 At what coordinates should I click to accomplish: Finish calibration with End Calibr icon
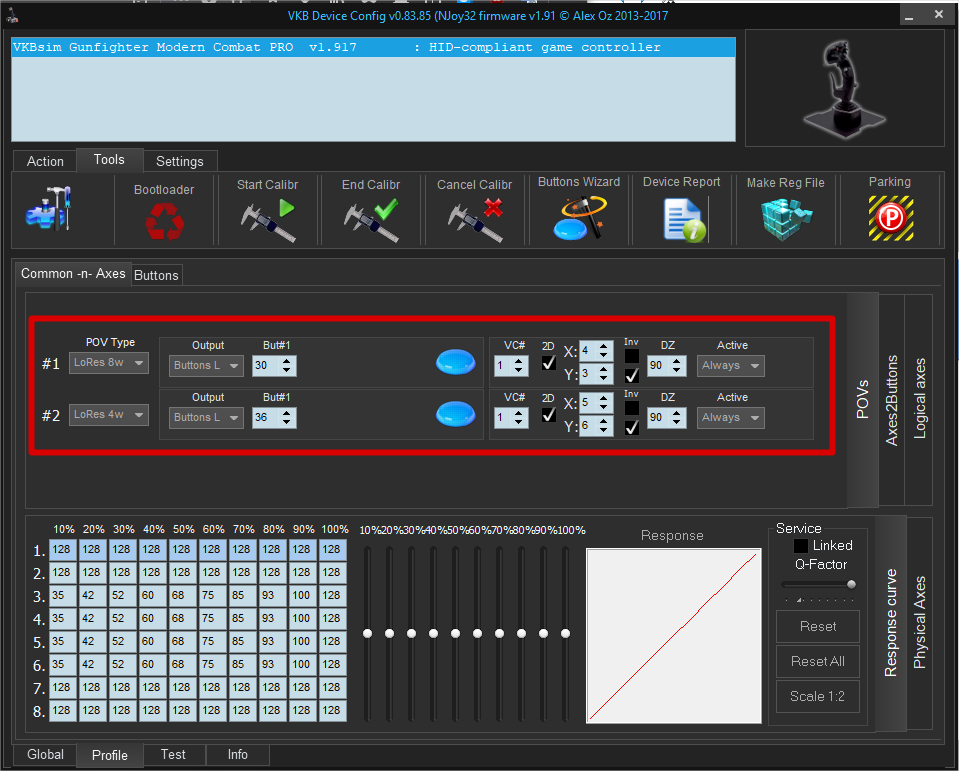[371, 220]
